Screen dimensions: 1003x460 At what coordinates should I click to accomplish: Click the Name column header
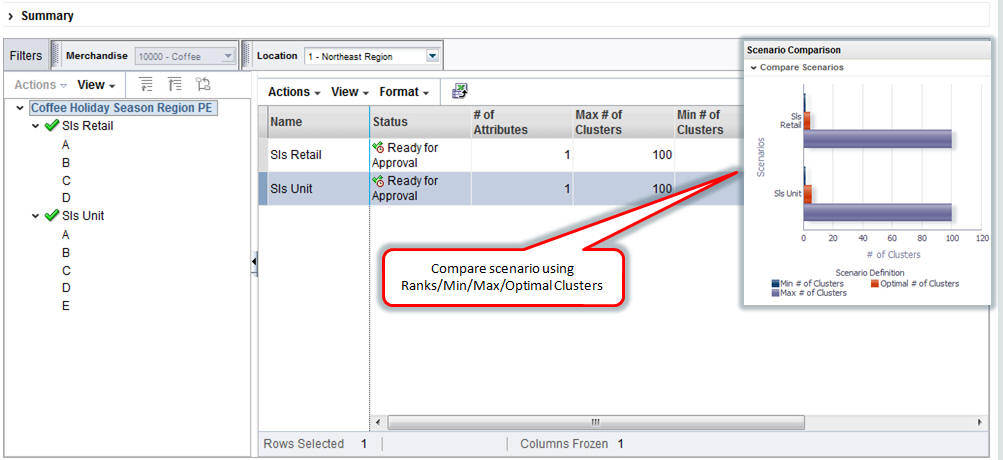pos(318,122)
